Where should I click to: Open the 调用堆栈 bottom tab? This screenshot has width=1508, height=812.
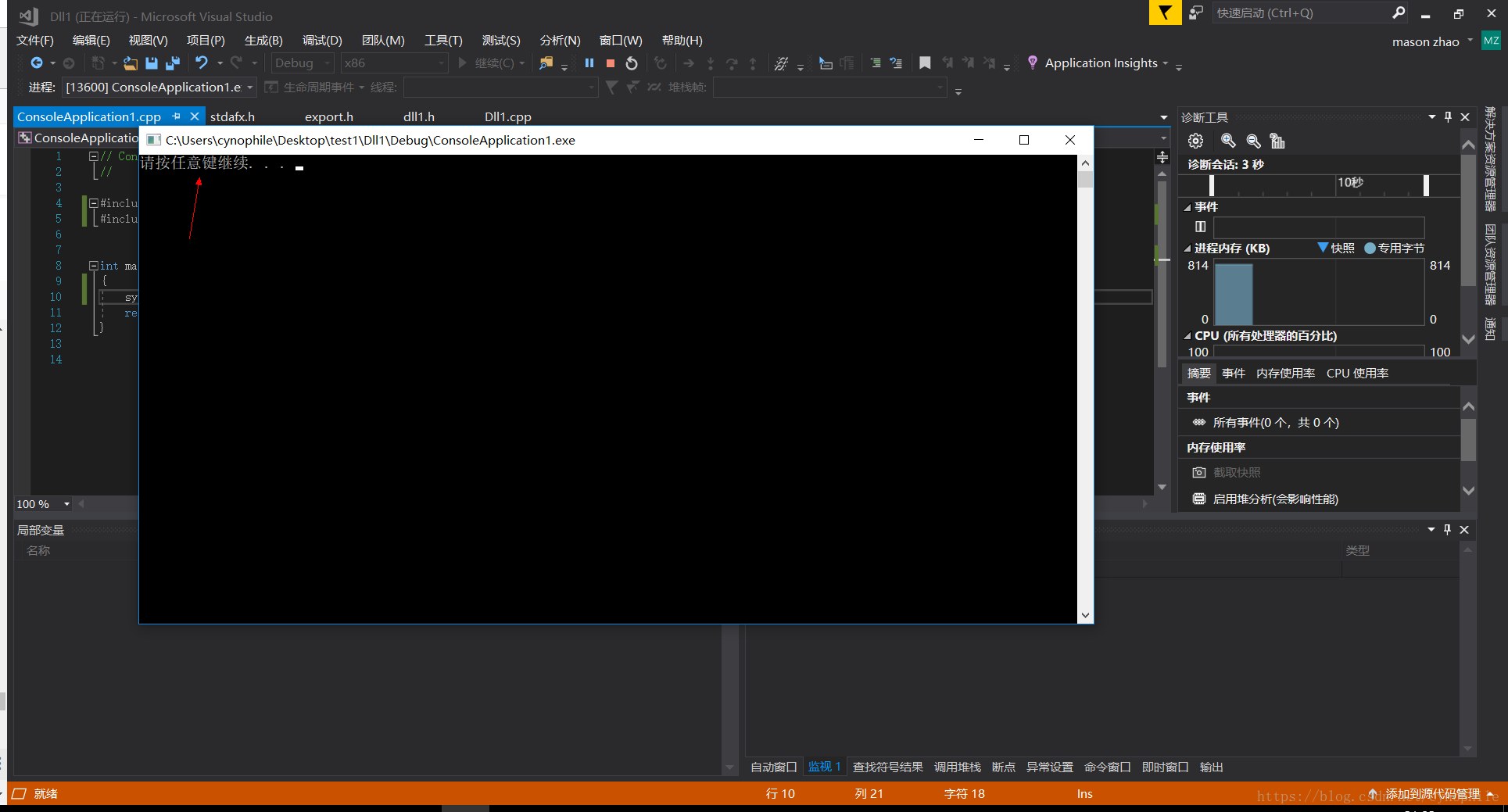tap(957, 767)
